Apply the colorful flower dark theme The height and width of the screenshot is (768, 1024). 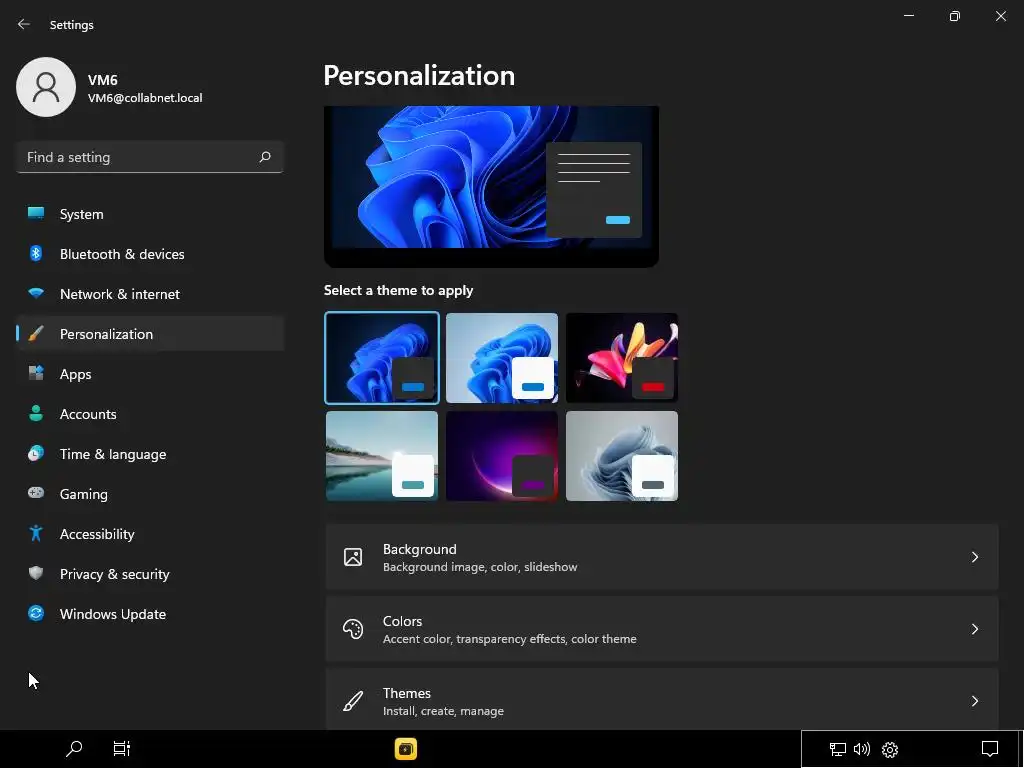coord(622,358)
